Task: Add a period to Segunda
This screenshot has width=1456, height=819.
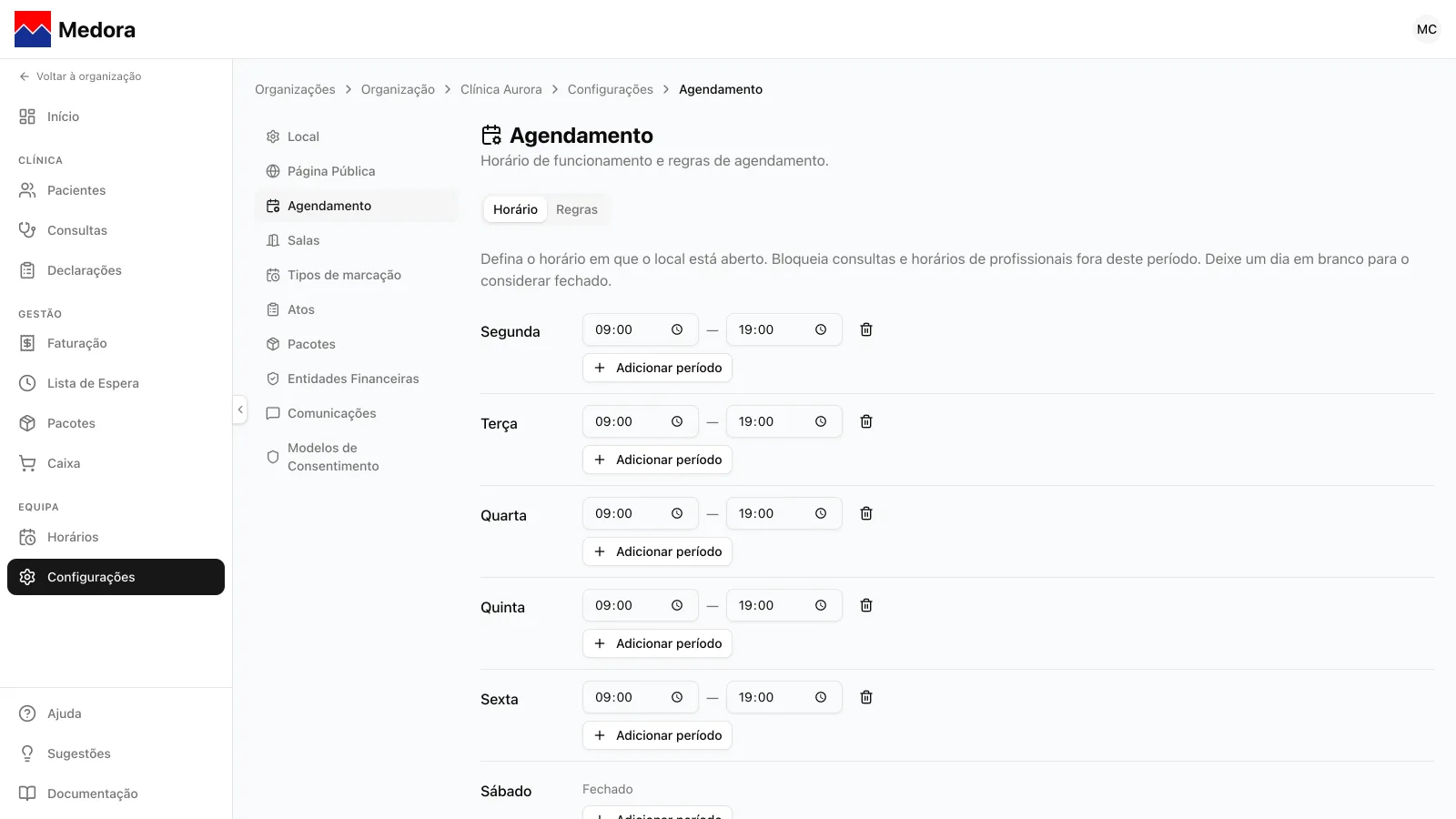Action: tap(657, 368)
